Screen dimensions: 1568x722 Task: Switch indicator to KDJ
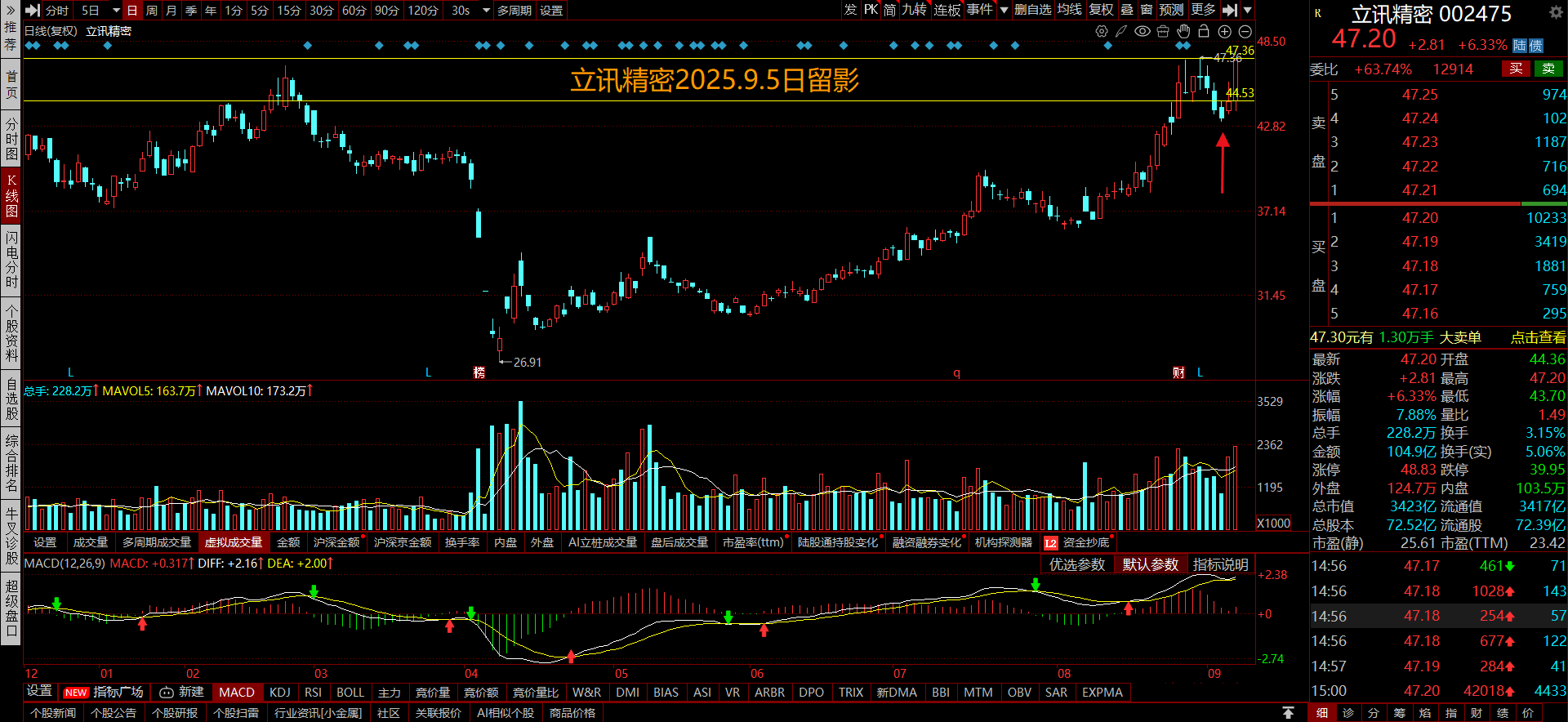pos(280,692)
